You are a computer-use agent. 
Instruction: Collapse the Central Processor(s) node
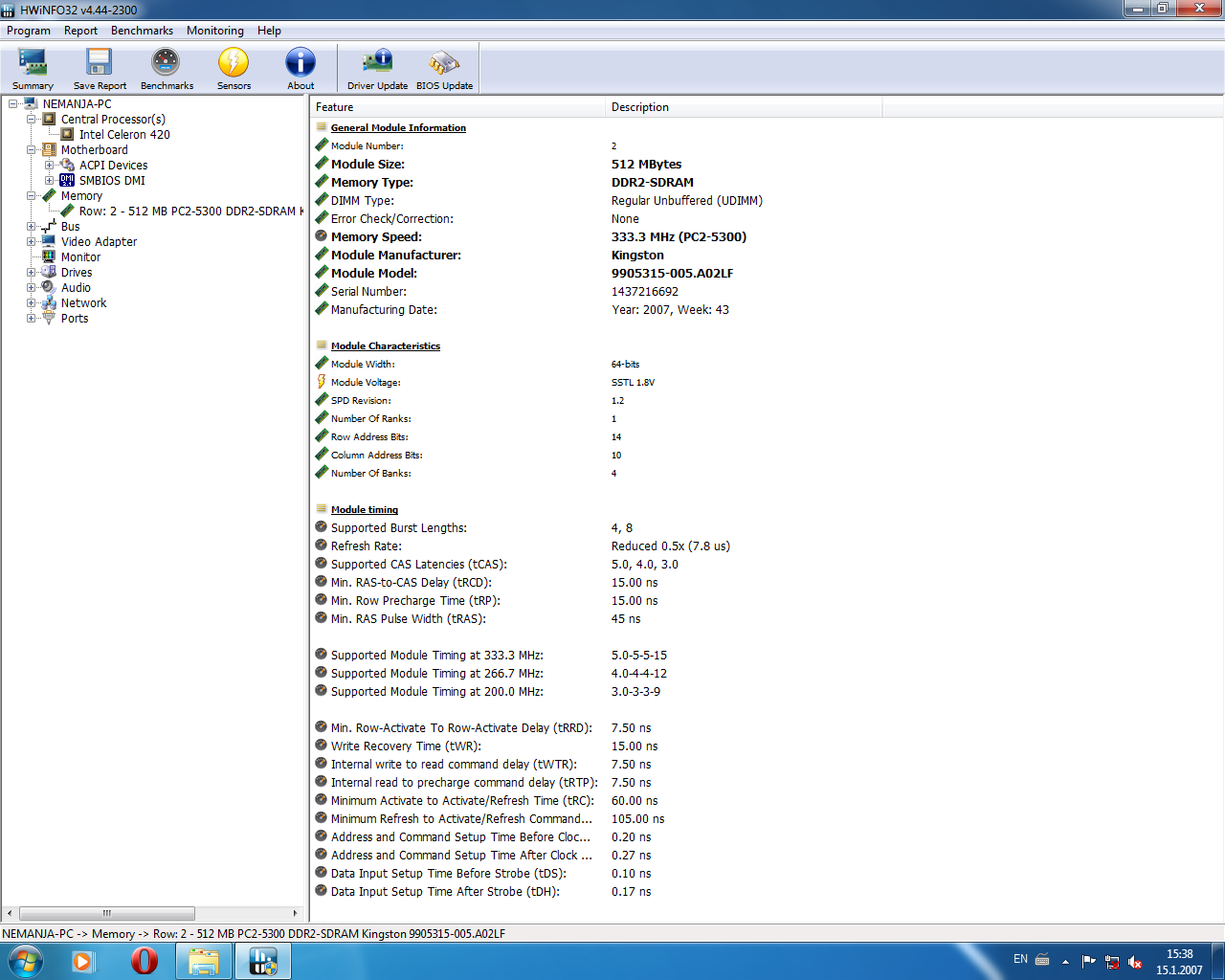click(x=32, y=119)
